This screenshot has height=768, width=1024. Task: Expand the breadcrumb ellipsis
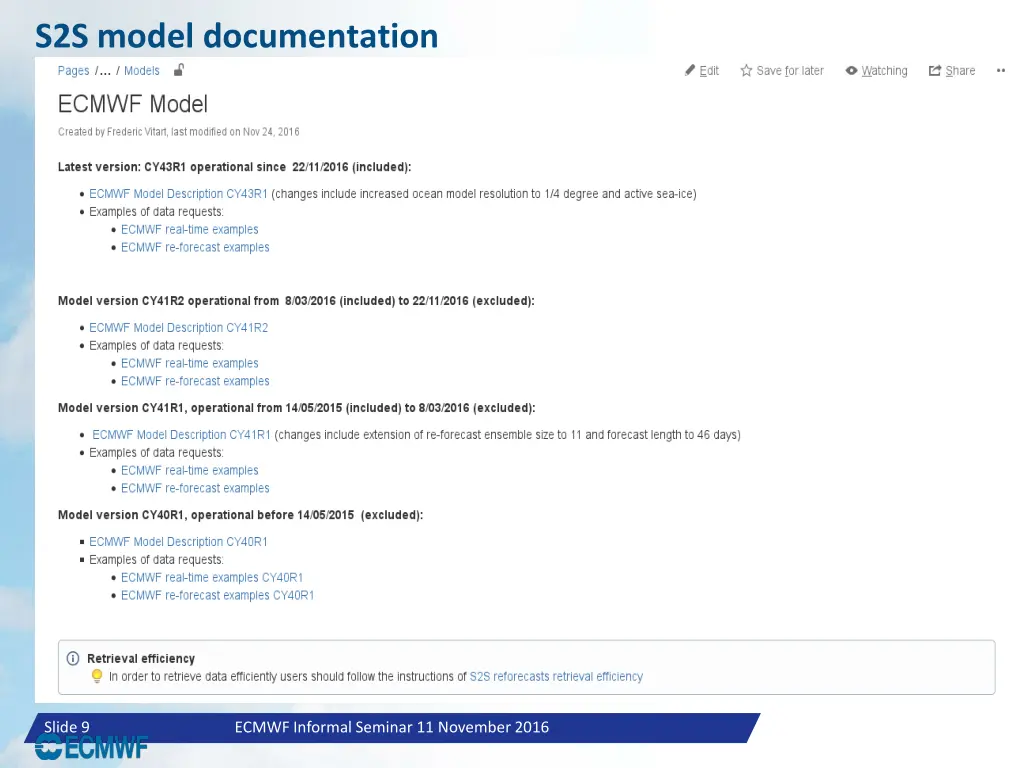pos(104,71)
